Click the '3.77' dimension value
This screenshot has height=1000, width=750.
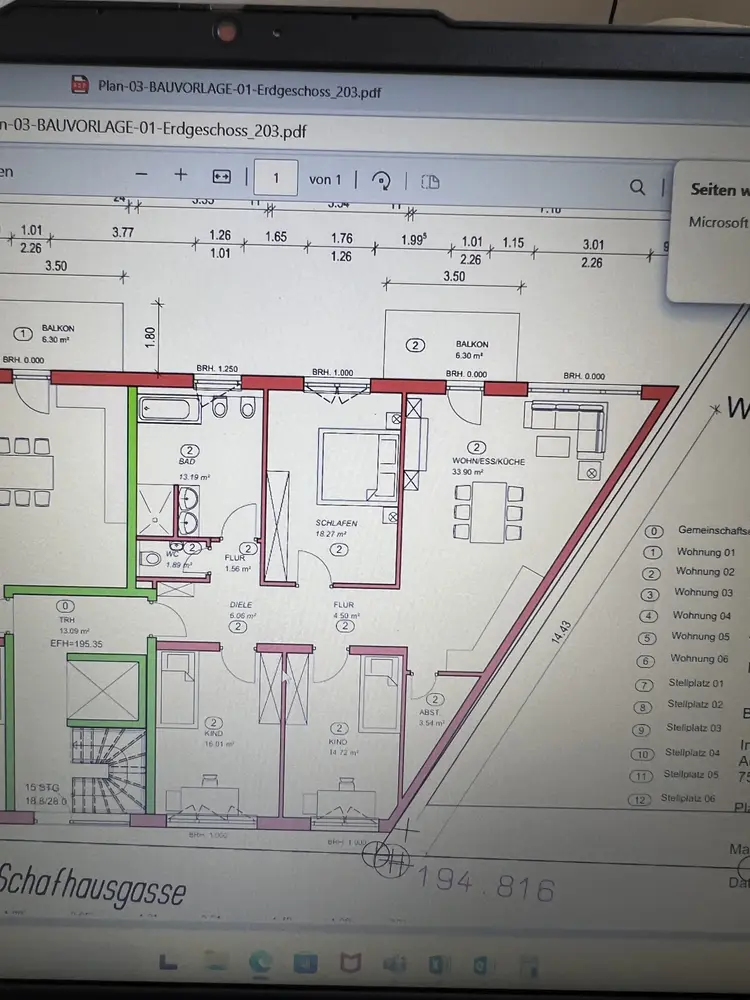point(122,233)
